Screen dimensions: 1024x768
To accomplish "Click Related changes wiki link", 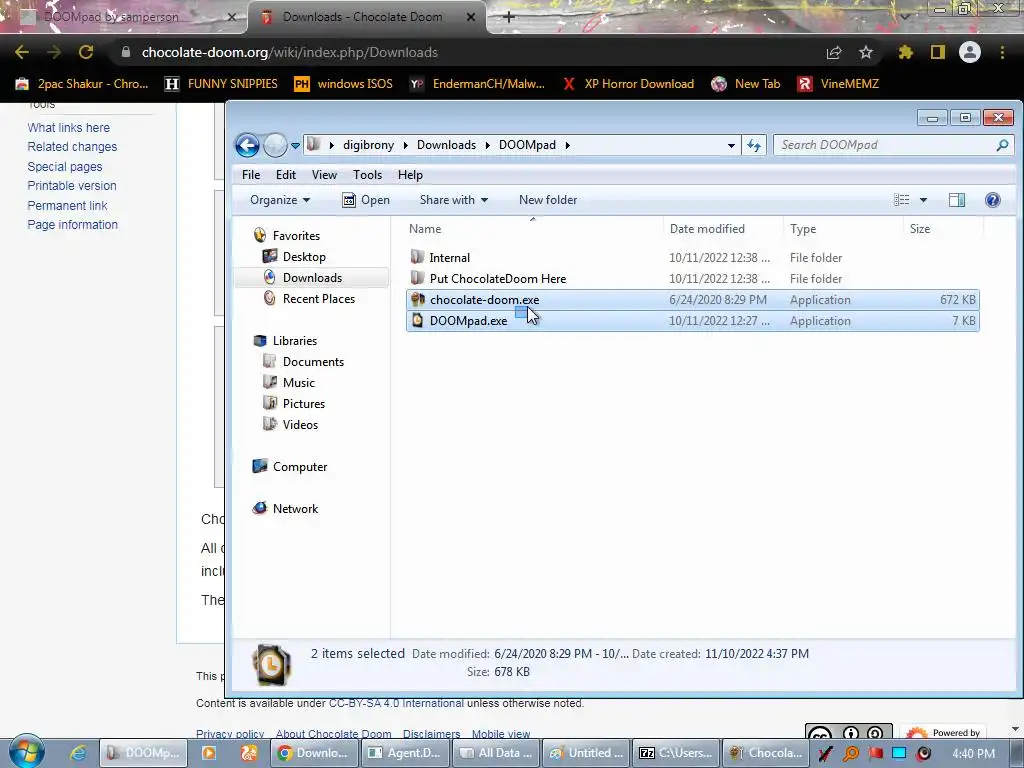I will tap(72, 147).
